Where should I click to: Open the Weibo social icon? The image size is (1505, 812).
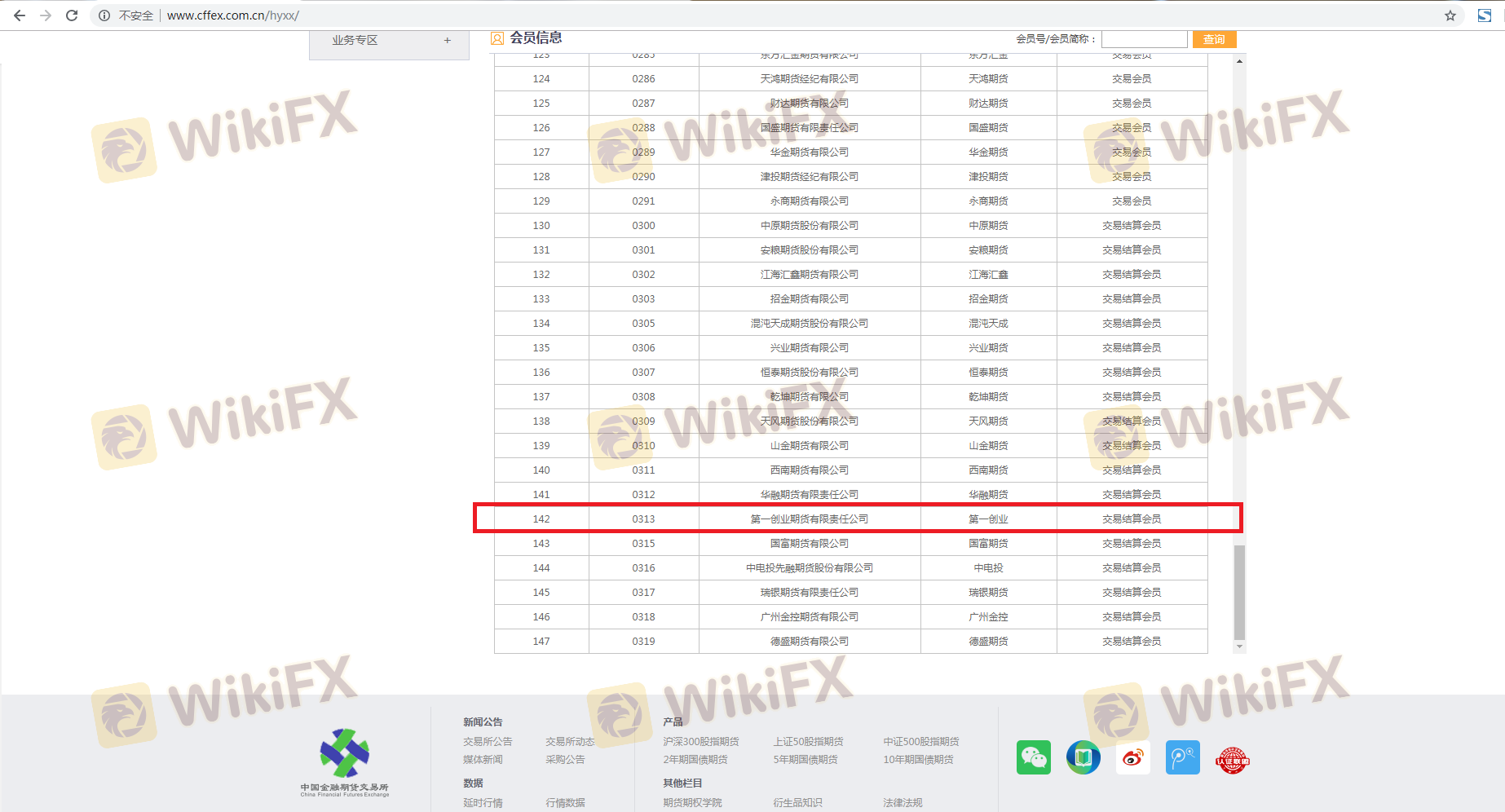coord(1132,757)
